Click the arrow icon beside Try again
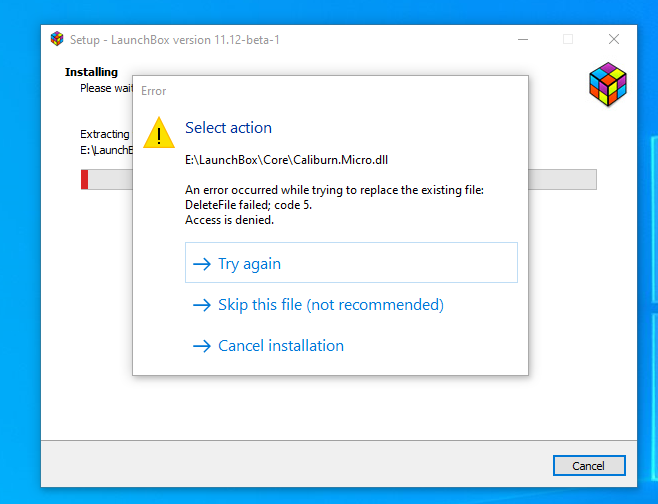The height and width of the screenshot is (504, 658). point(202,264)
